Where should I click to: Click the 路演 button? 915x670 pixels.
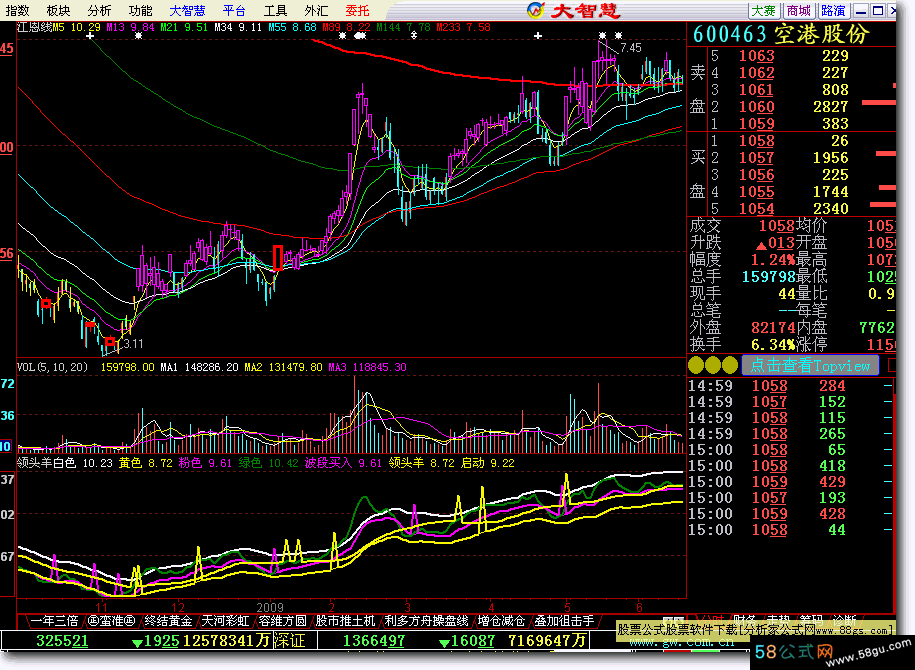(x=833, y=11)
